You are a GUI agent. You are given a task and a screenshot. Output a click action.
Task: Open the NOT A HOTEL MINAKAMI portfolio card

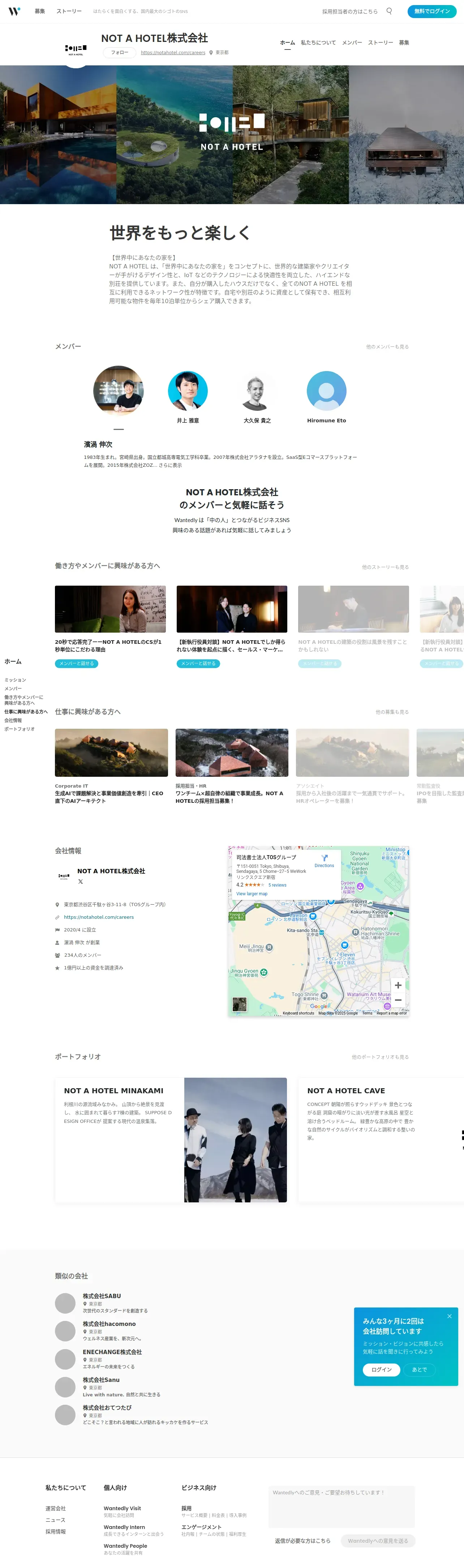pyautogui.click(x=171, y=1140)
